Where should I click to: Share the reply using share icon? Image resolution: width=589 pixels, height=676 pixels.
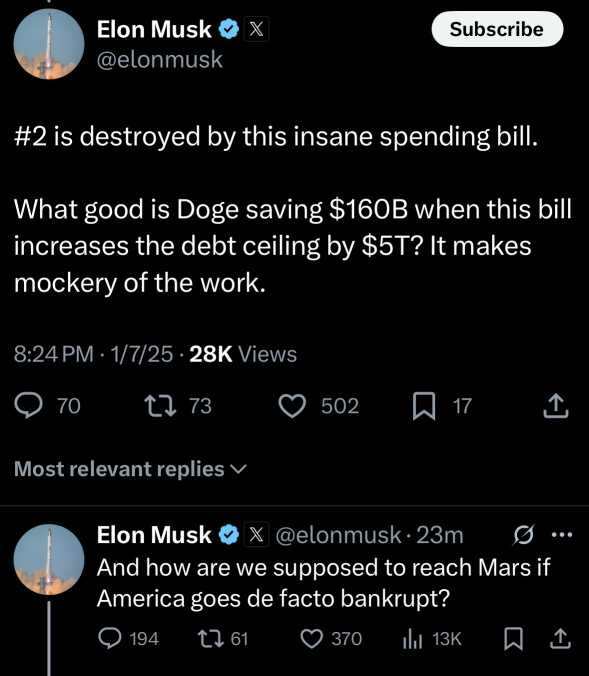click(x=560, y=638)
